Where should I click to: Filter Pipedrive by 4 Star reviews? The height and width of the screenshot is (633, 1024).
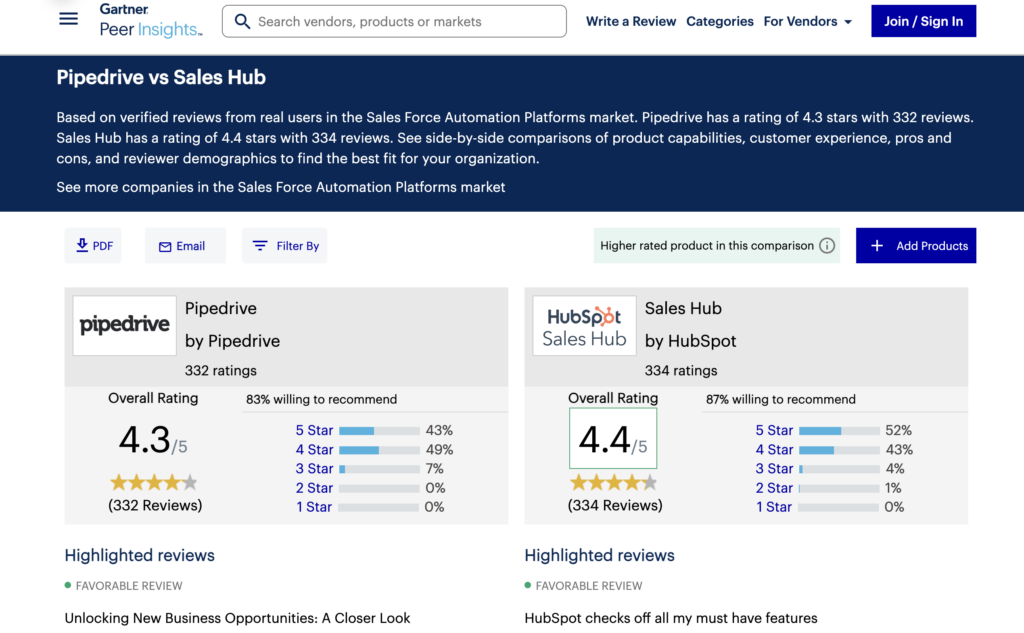[314, 449]
